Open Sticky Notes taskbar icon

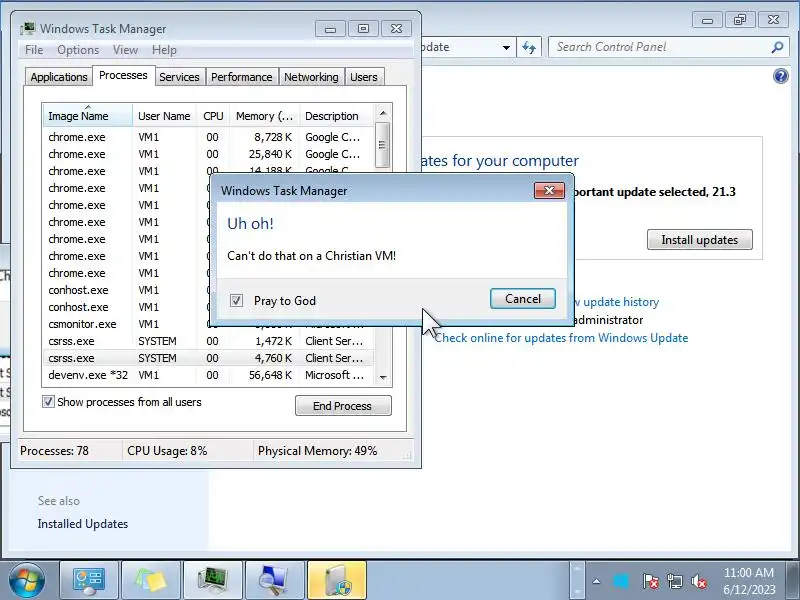click(x=151, y=581)
